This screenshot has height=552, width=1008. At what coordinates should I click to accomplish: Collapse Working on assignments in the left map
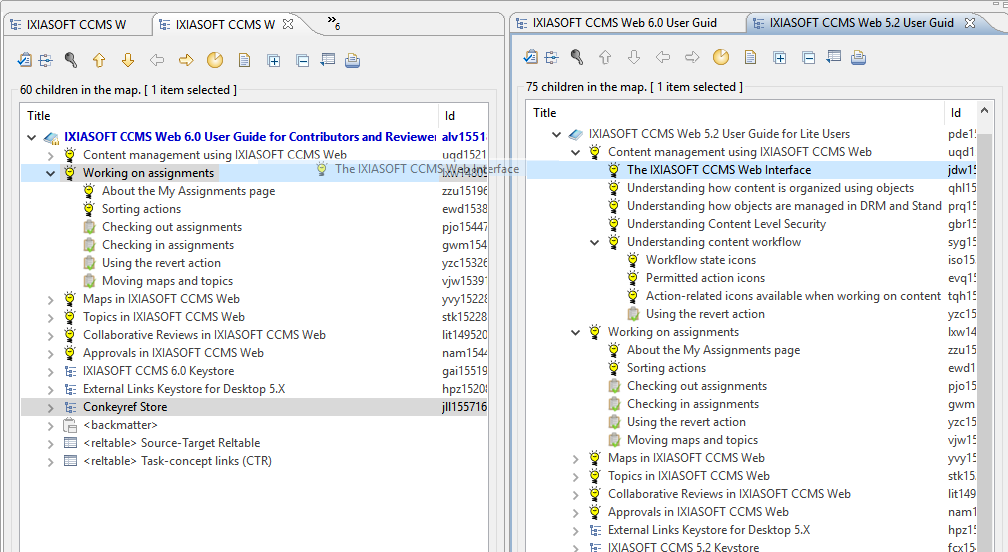point(50,173)
